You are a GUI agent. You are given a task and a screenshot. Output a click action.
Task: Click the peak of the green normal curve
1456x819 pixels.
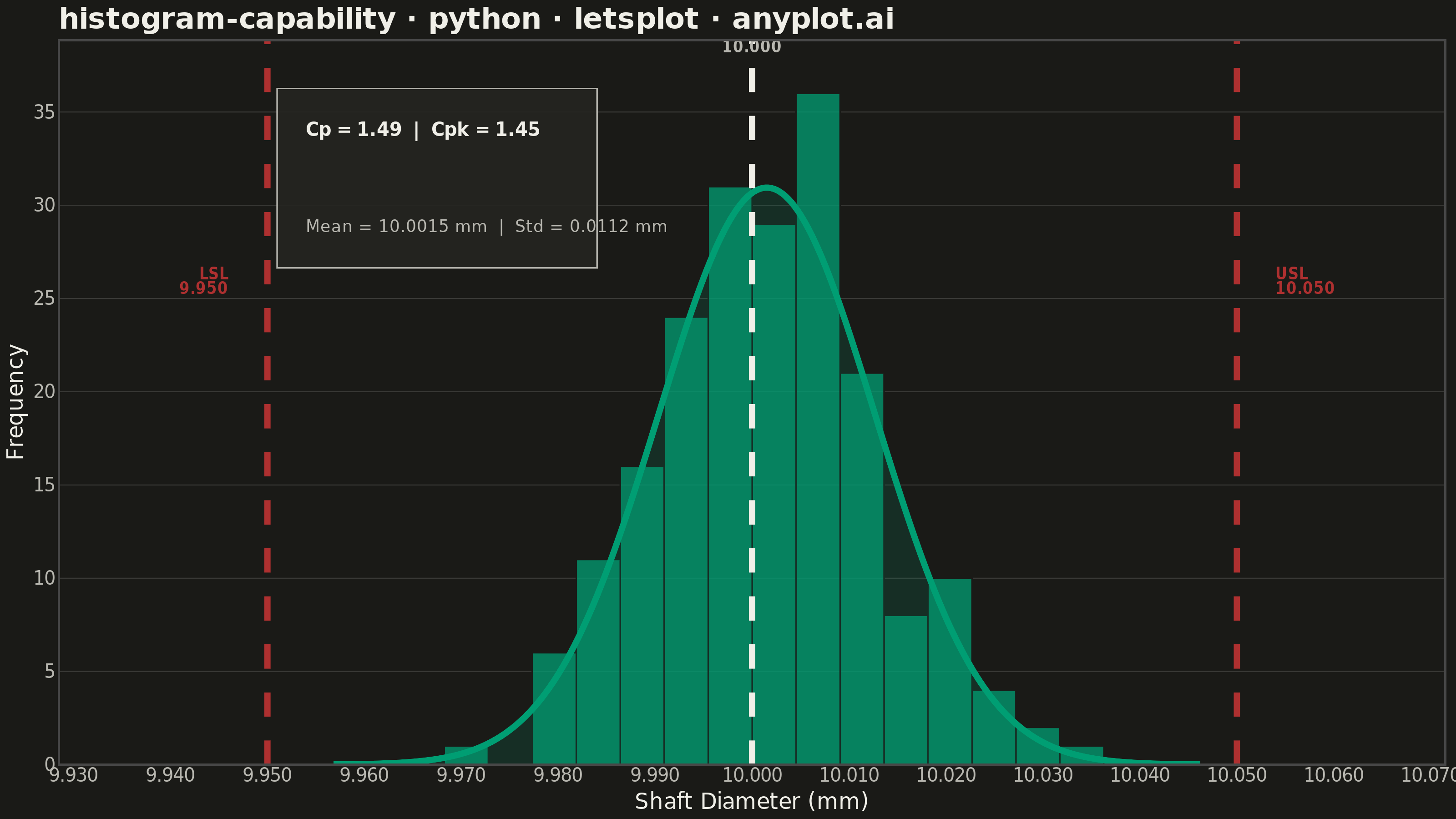pos(766,187)
